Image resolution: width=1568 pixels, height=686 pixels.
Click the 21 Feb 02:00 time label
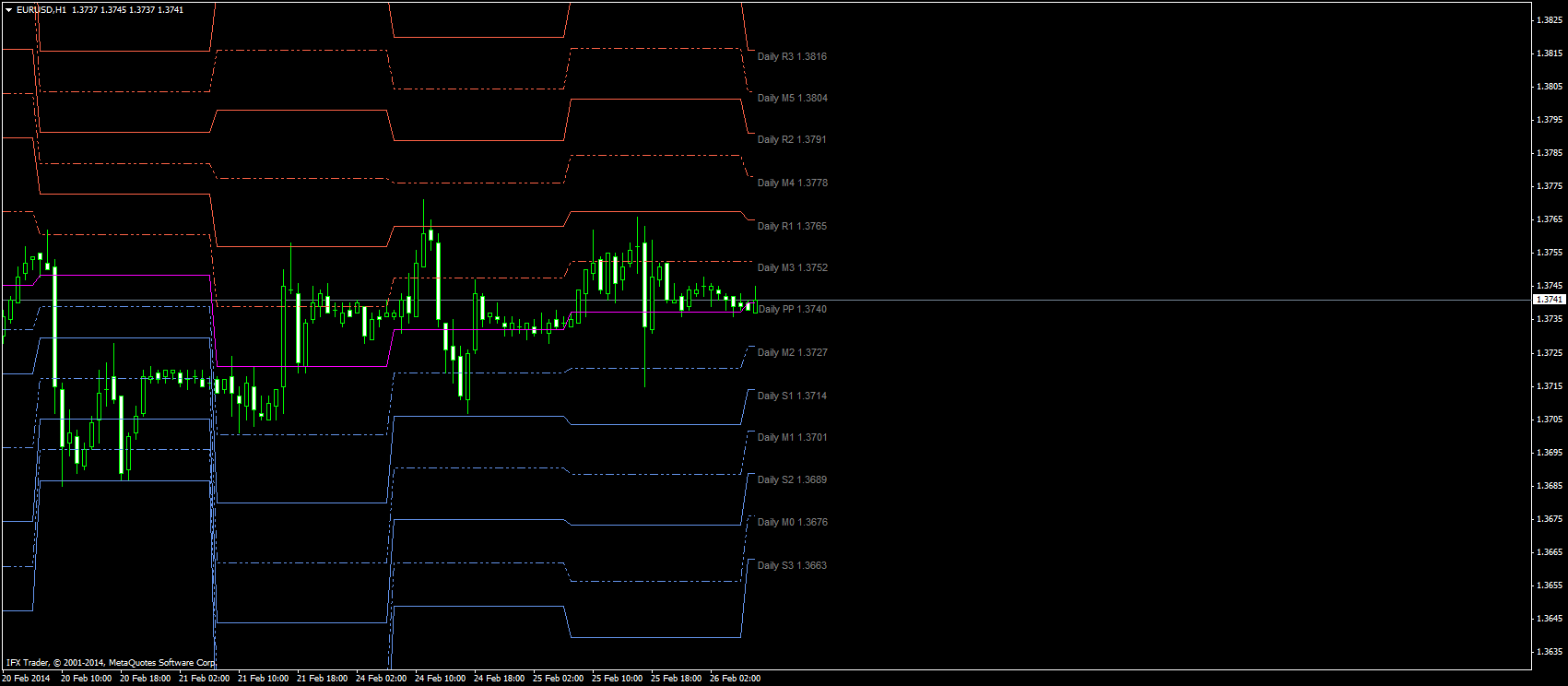204,679
